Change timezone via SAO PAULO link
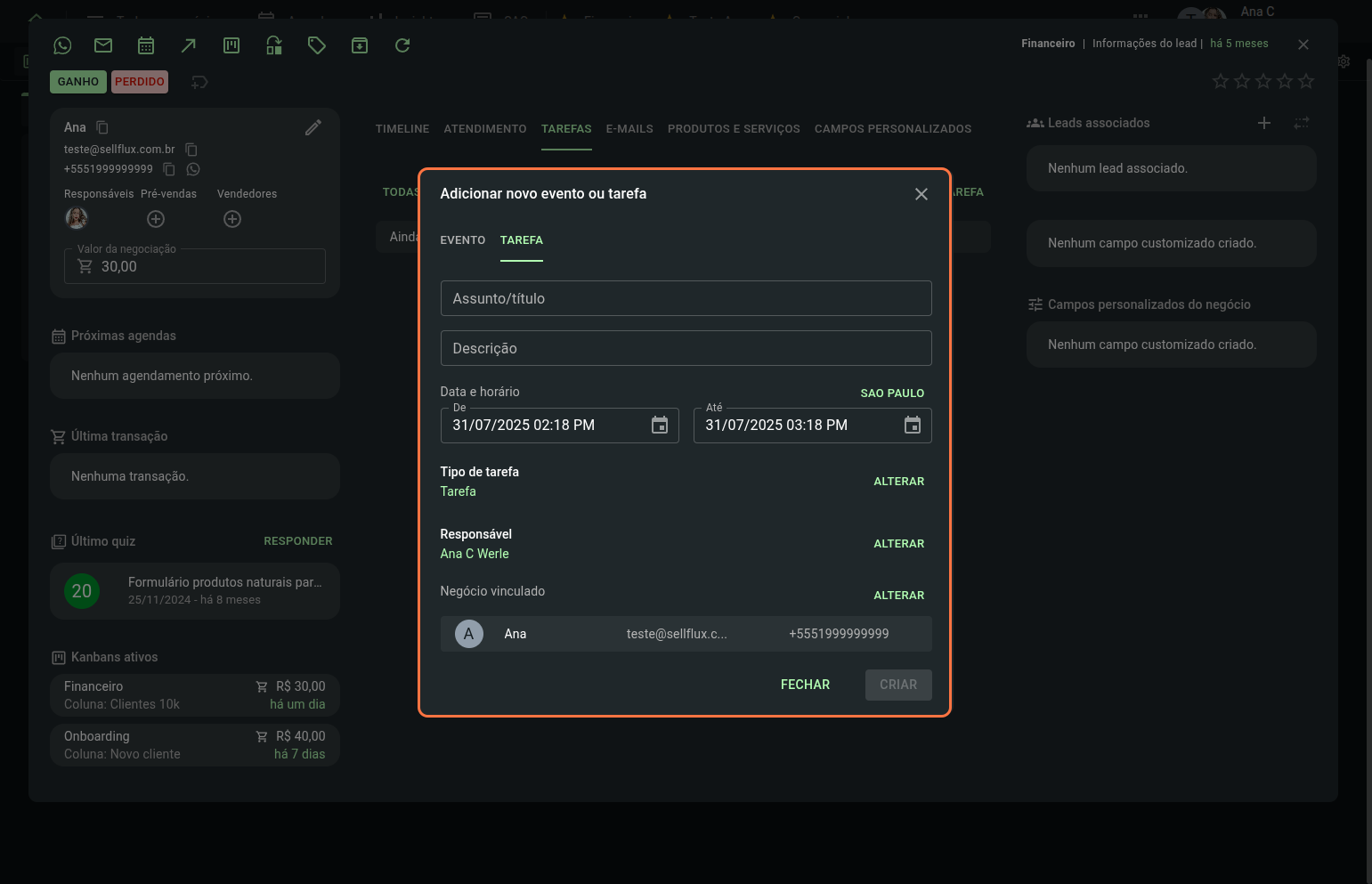This screenshot has width=1372, height=884. 892,393
